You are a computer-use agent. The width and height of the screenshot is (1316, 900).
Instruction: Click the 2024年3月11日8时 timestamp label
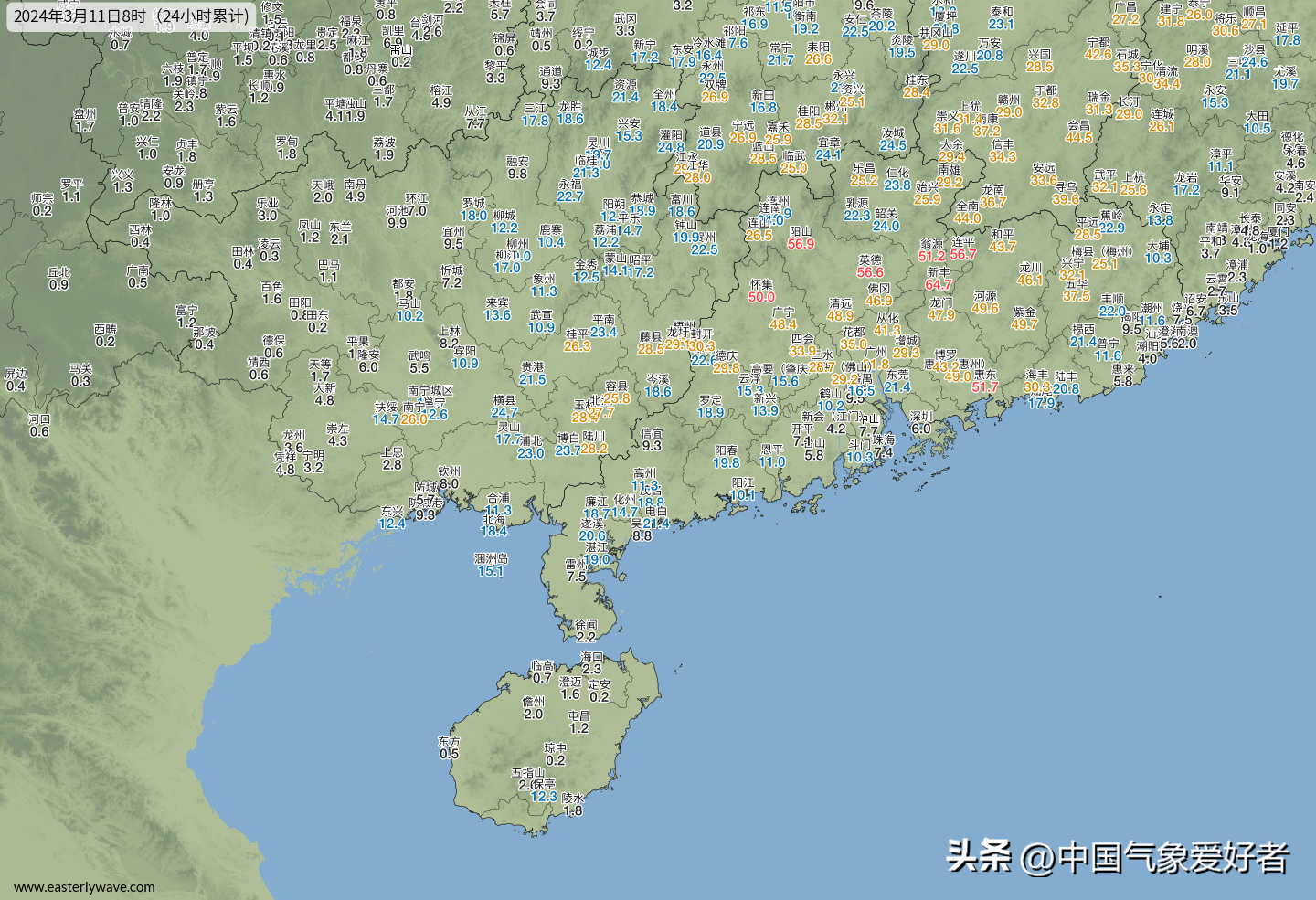(x=132, y=16)
